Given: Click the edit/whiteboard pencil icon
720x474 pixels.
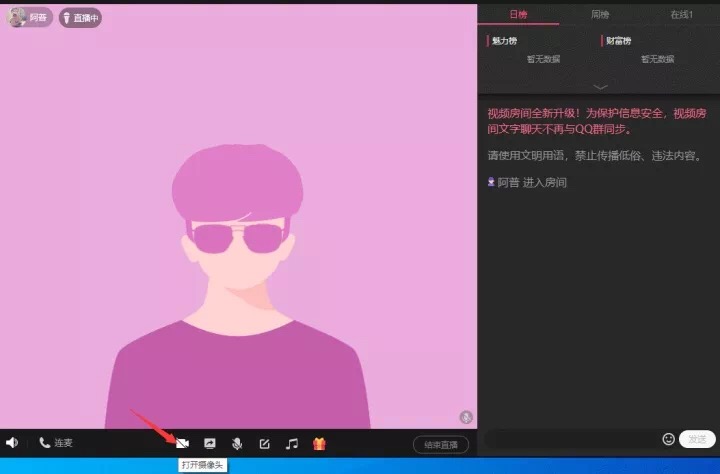Looking at the screenshot, I should point(265,443).
